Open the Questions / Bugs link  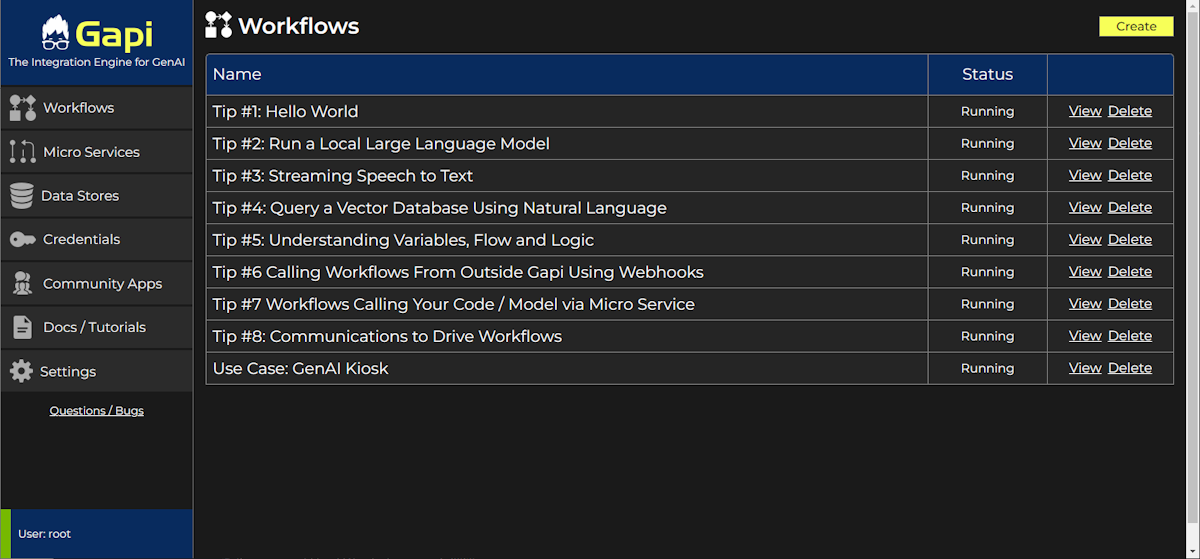(97, 411)
